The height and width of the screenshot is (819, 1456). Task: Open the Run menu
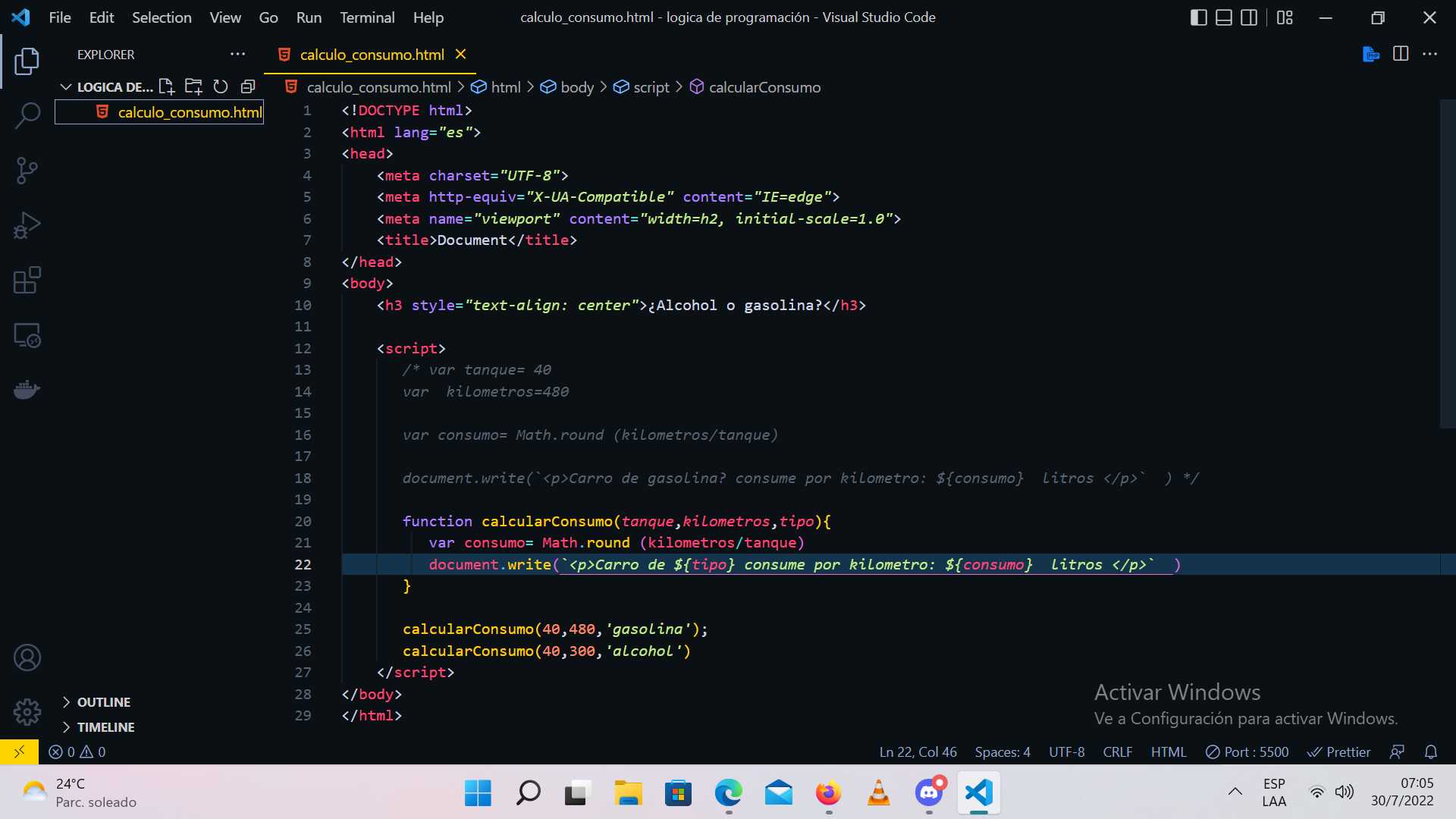309,17
